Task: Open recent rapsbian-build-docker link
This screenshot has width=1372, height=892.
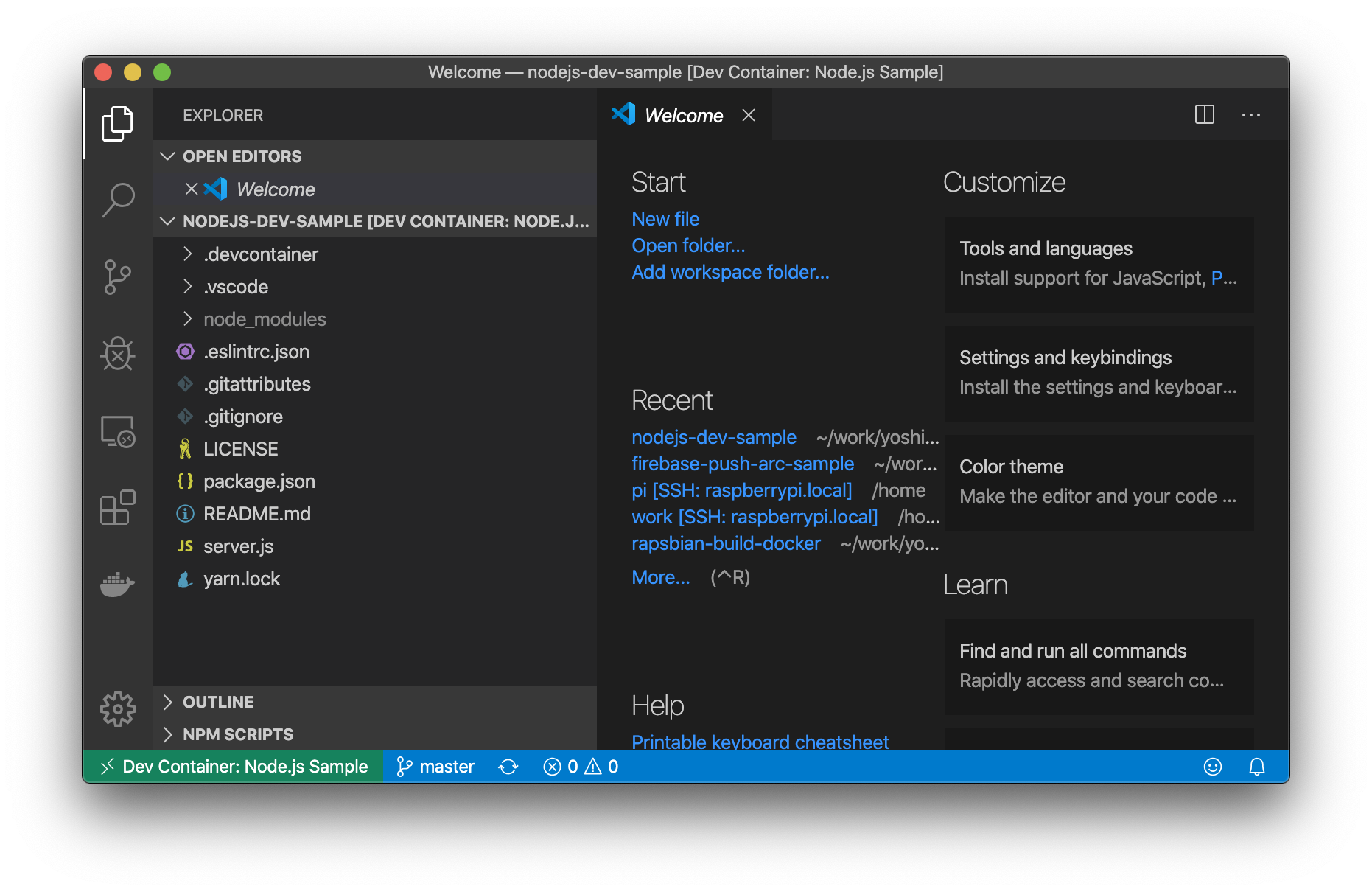Action: 726,543
